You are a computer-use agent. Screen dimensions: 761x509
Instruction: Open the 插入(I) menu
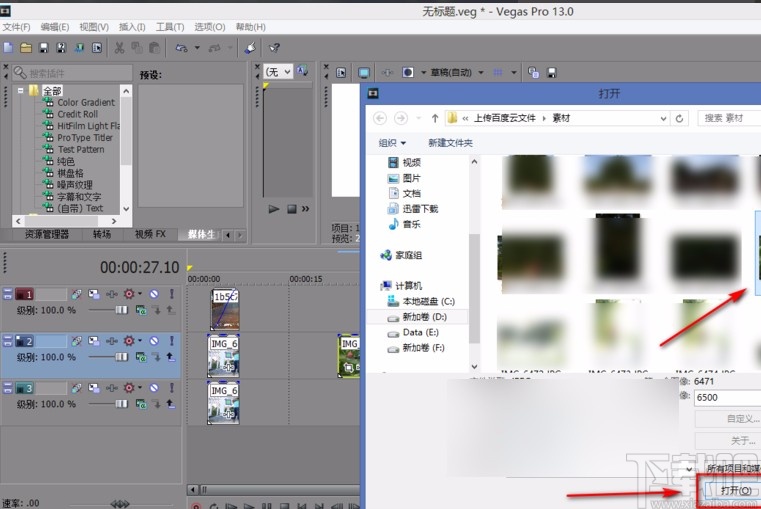(x=130, y=27)
